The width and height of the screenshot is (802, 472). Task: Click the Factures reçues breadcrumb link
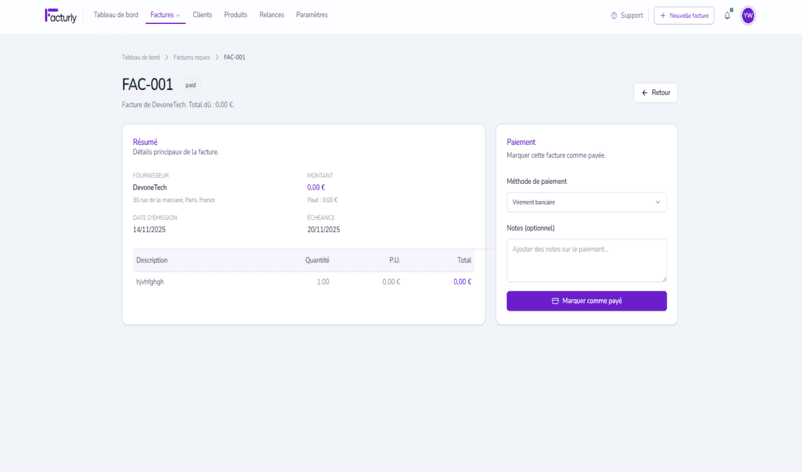point(191,58)
